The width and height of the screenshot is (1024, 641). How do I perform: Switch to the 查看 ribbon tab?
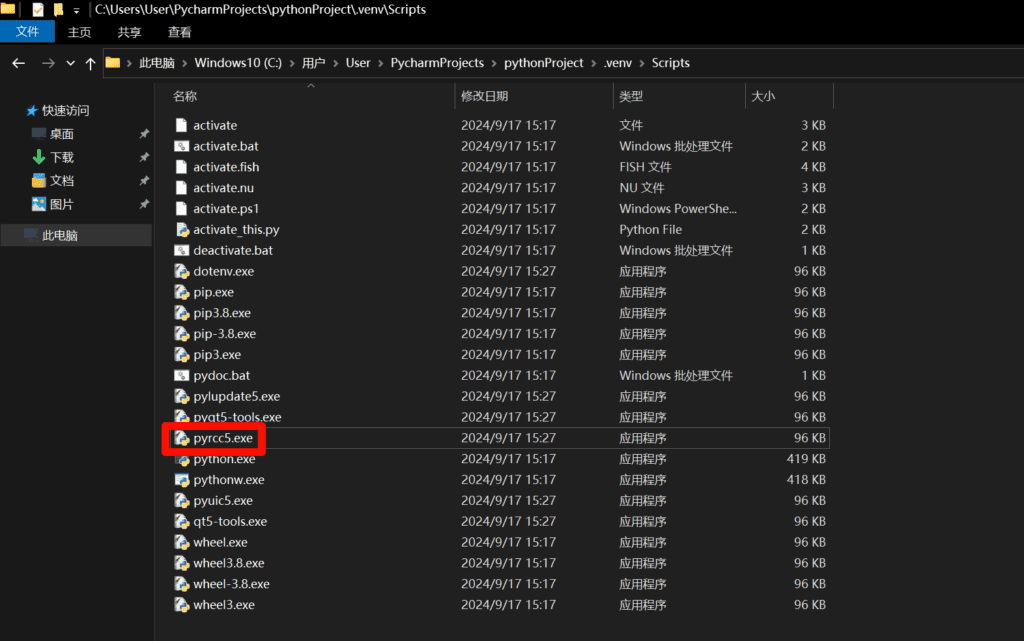(x=180, y=32)
